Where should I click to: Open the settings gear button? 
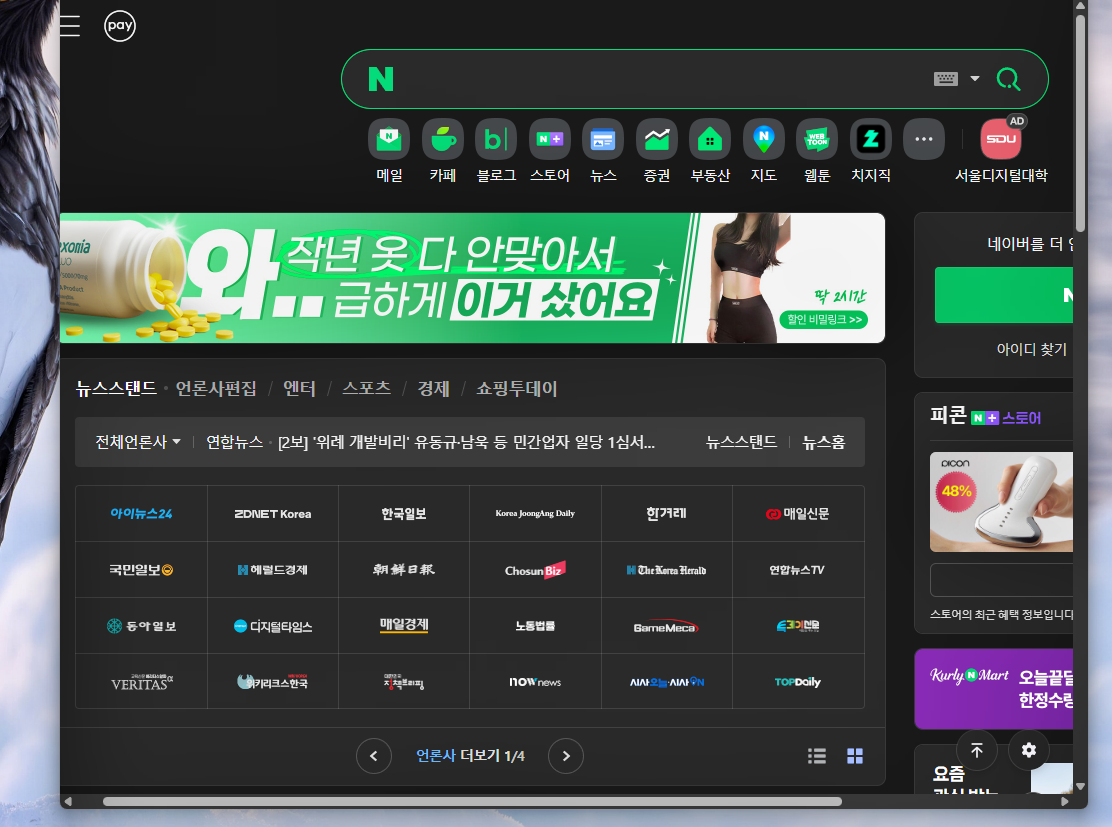(x=1029, y=750)
